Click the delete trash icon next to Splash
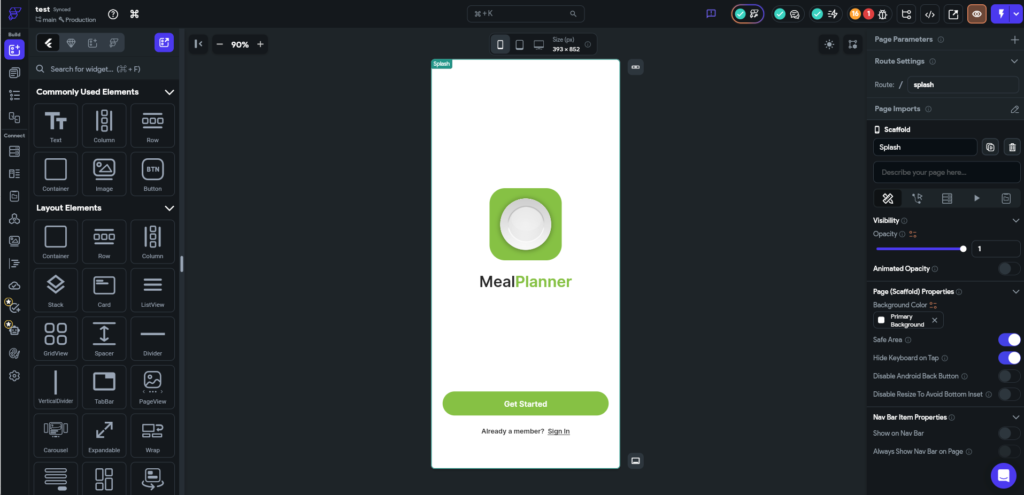1024x495 pixels. (x=1011, y=147)
